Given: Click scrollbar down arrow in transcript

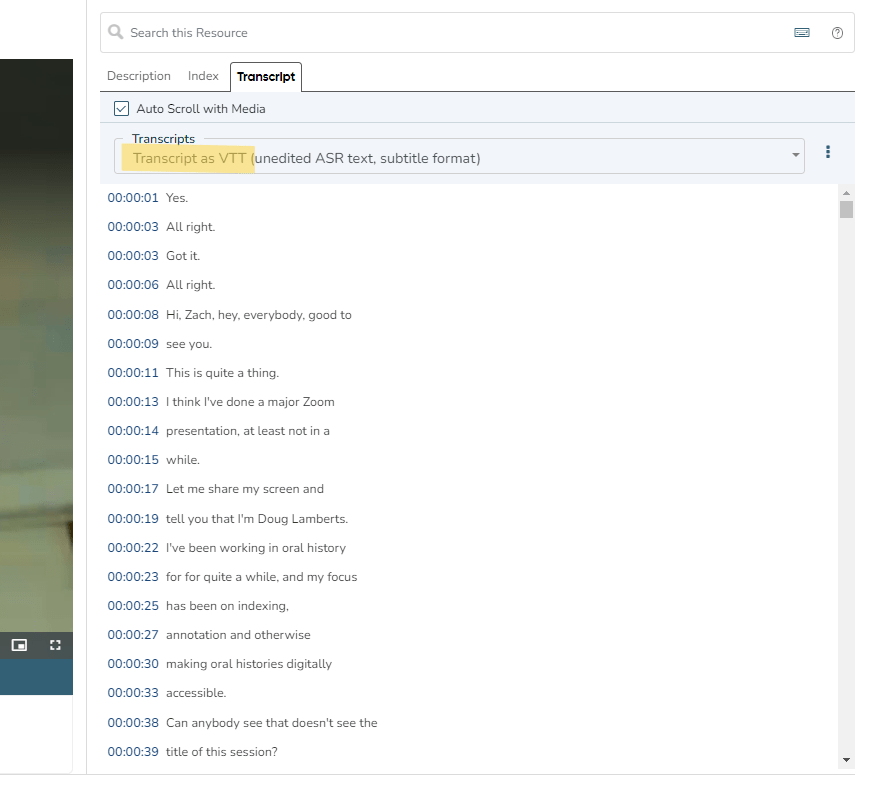Looking at the screenshot, I should point(846,760).
